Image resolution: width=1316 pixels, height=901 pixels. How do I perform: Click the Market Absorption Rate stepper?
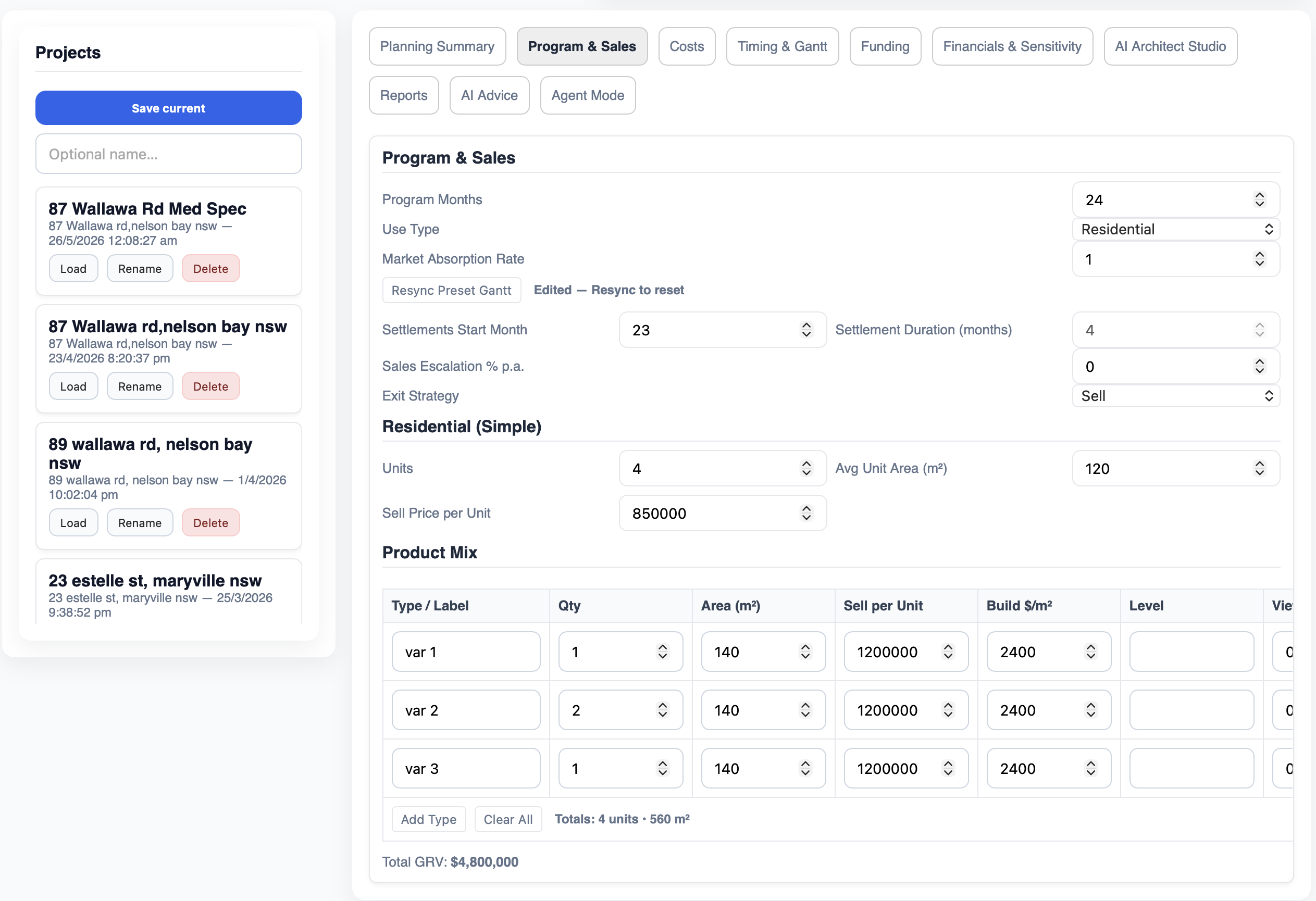[1259, 259]
